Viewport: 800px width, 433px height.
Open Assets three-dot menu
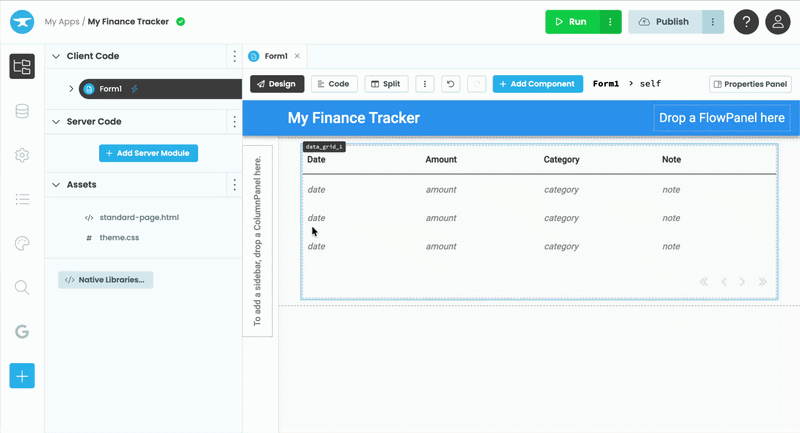pyautogui.click(x=234, y=185)
